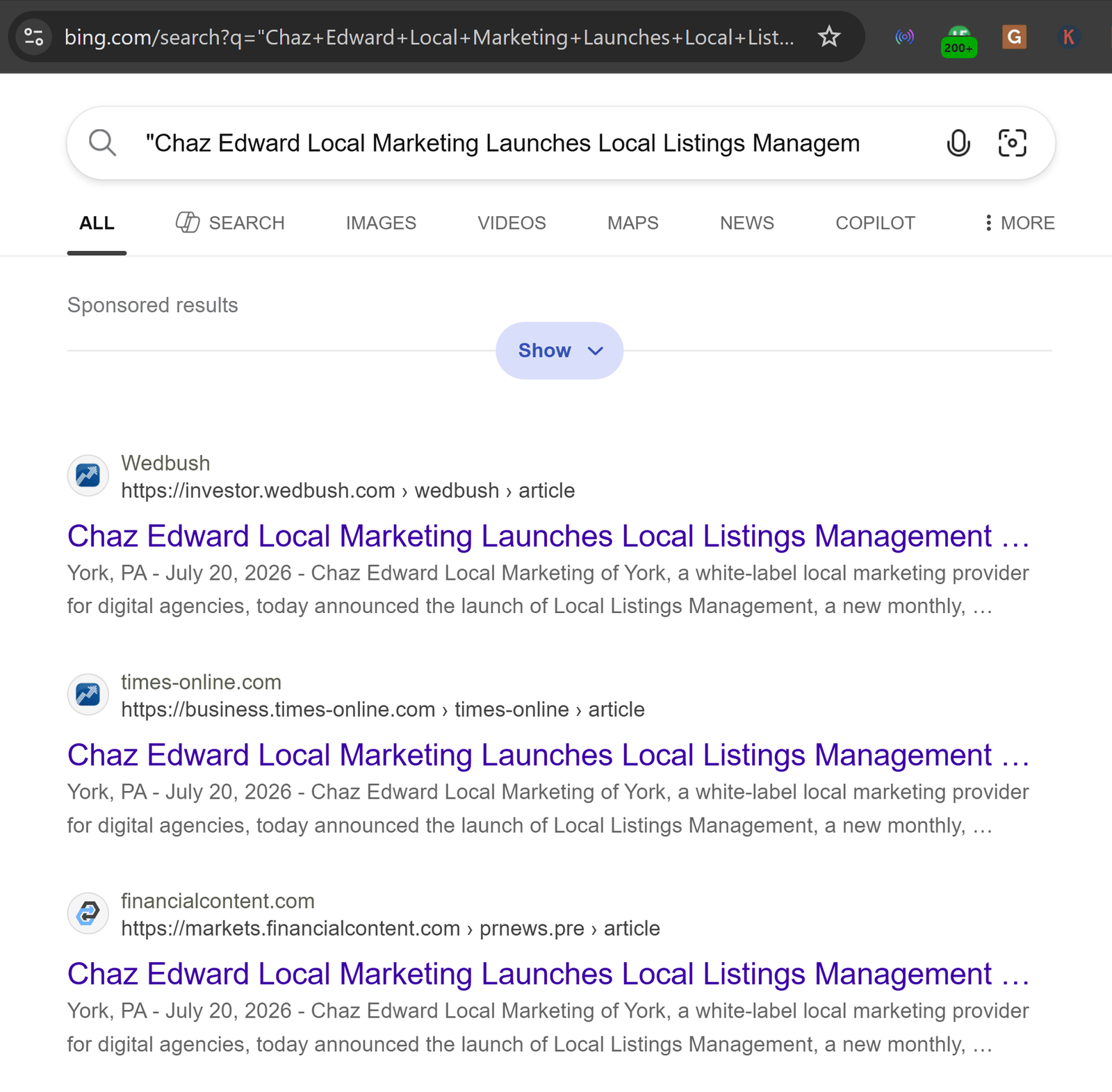Switch to the COPILOT tab
This screenshot has height=1092, width=1112.
point(875,223)
